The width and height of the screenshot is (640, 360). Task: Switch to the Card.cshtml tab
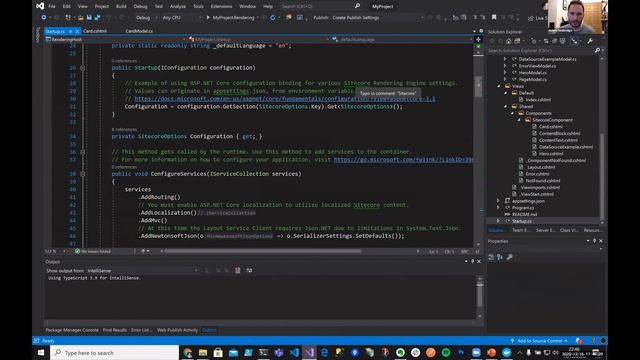95,31
